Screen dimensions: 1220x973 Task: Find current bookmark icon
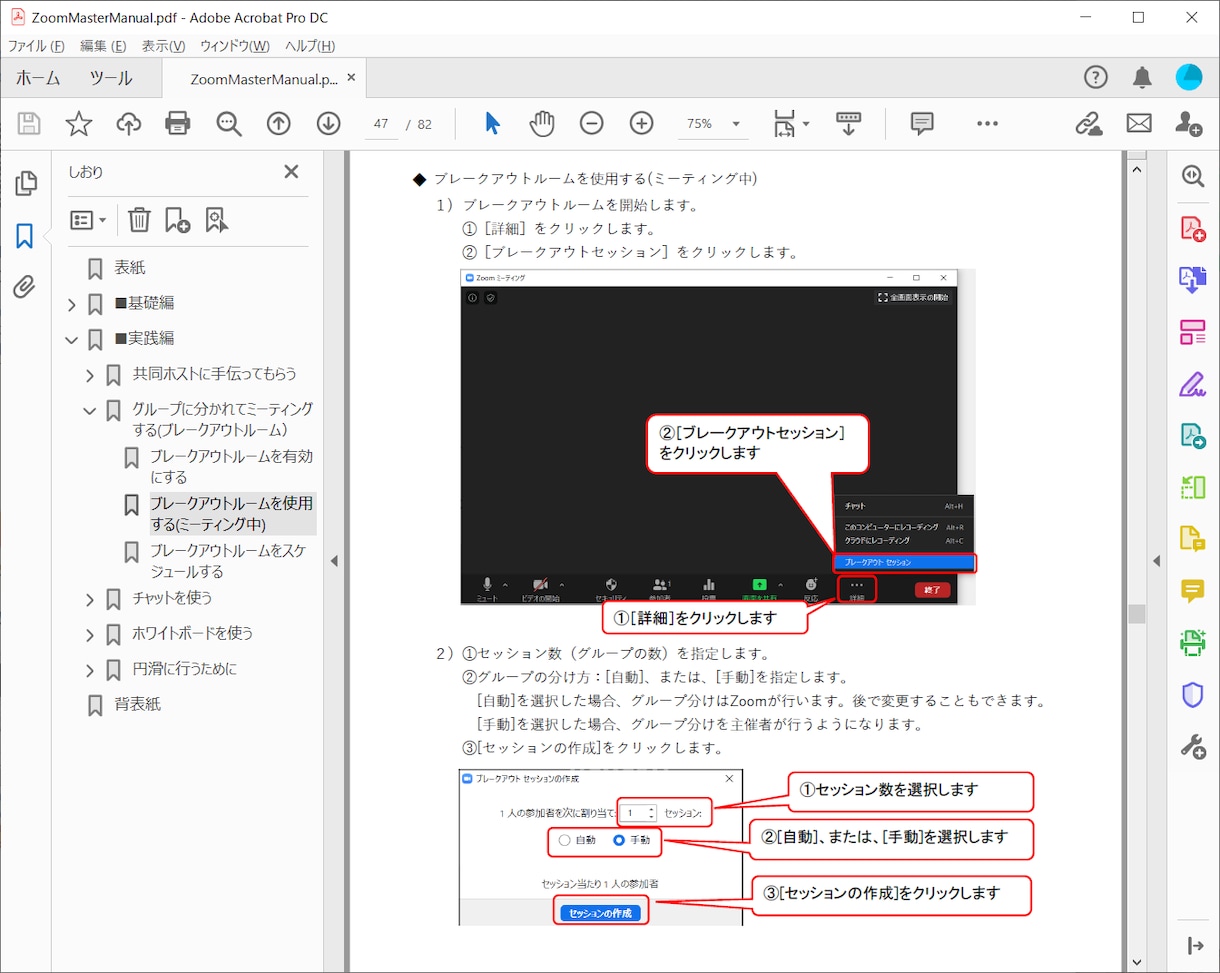216,220
